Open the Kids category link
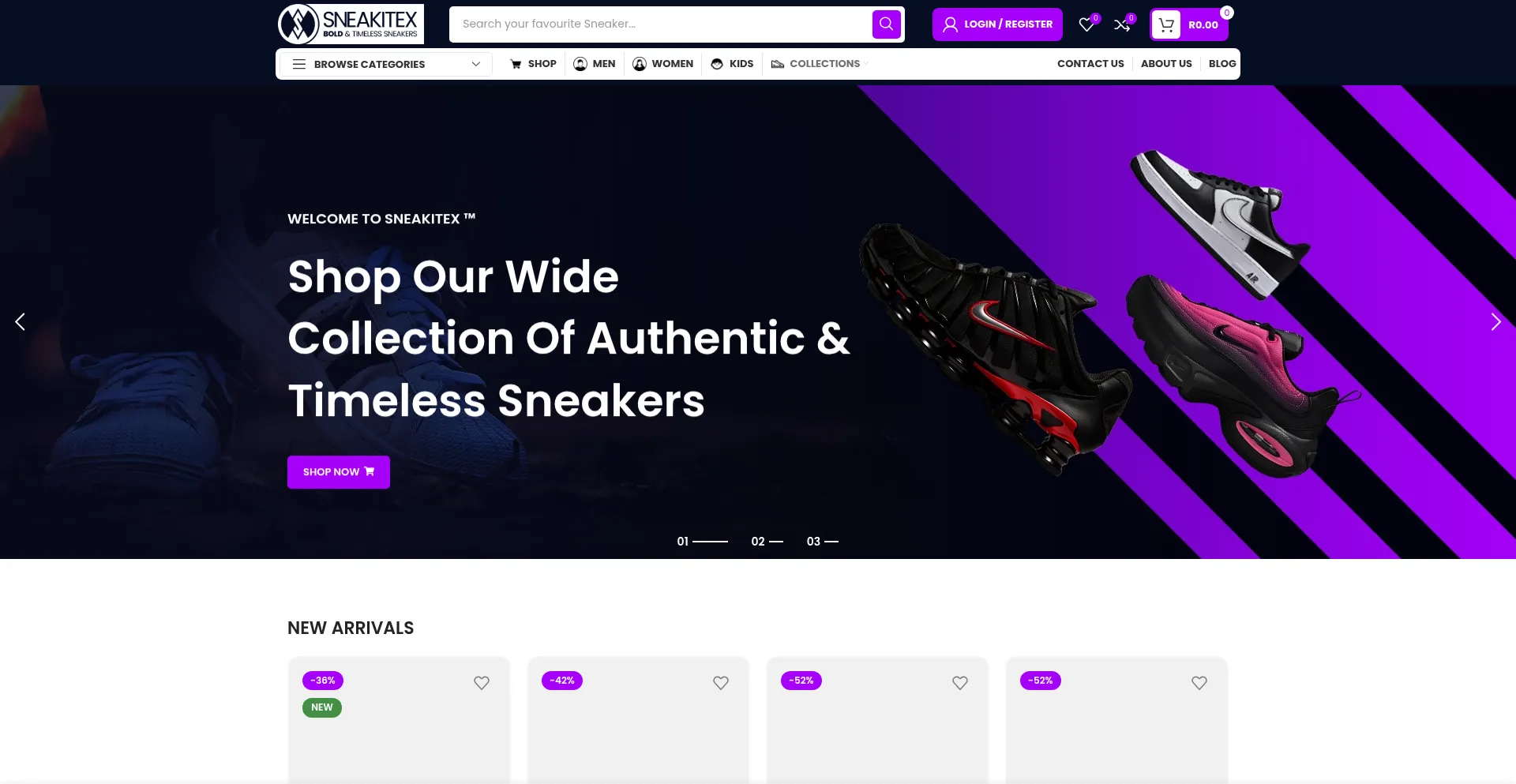Image resolution: width=1516 pixels, height=784 pixels. 732,64
